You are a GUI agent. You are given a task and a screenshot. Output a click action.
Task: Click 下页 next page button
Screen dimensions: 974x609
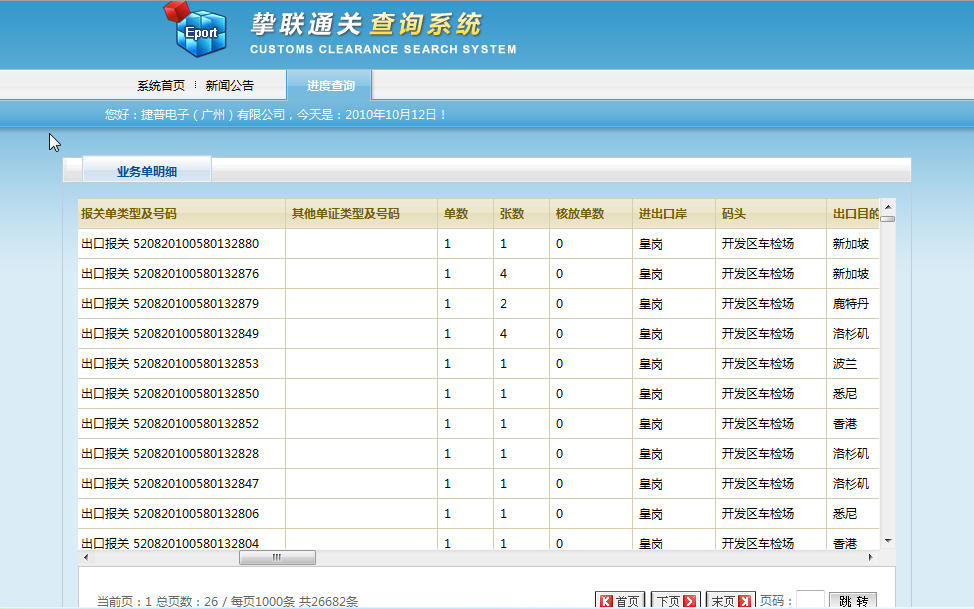(x=675, y=601)
